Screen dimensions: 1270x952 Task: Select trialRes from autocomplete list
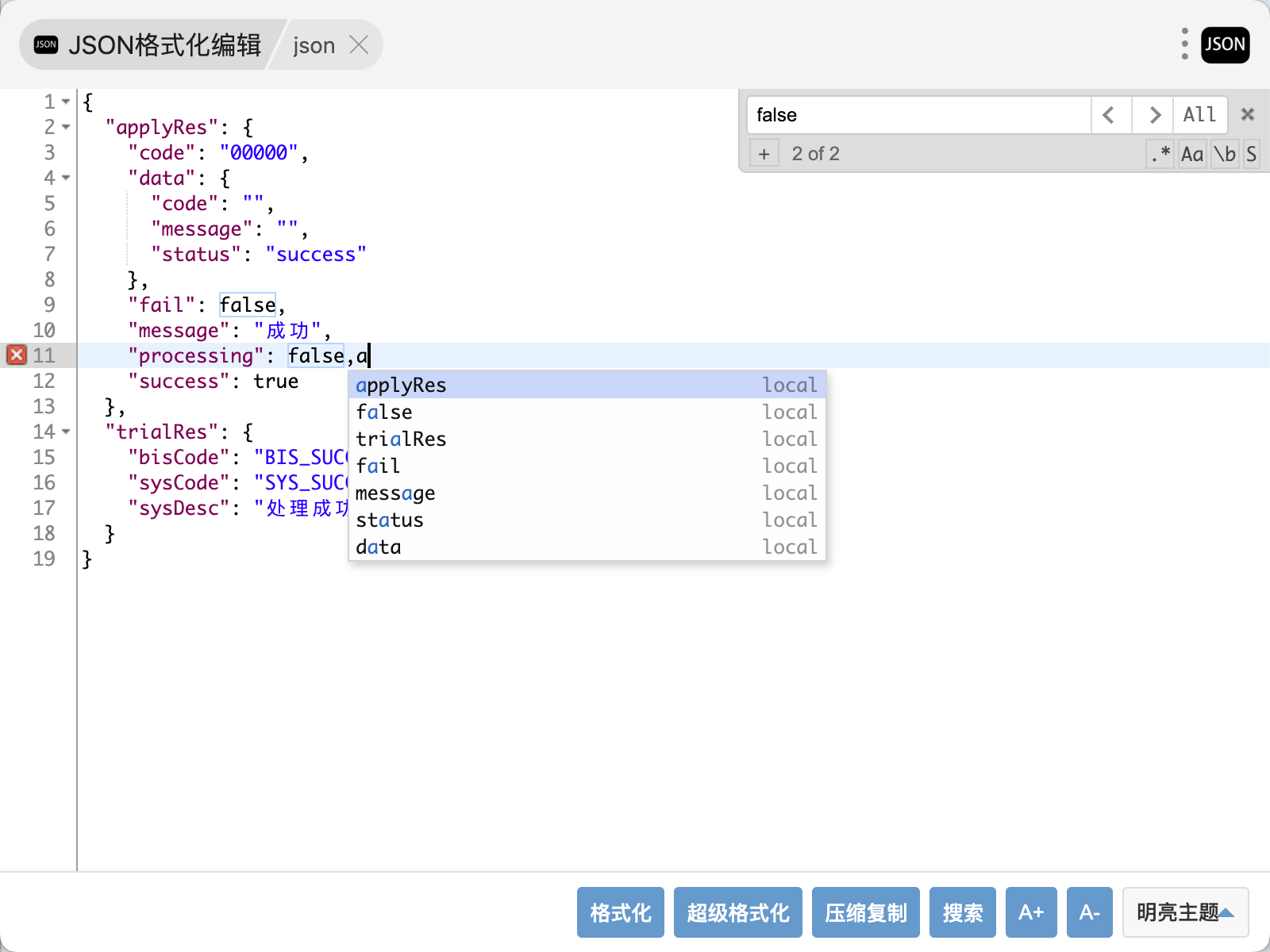pyautogui.click(x=401, y=439)
